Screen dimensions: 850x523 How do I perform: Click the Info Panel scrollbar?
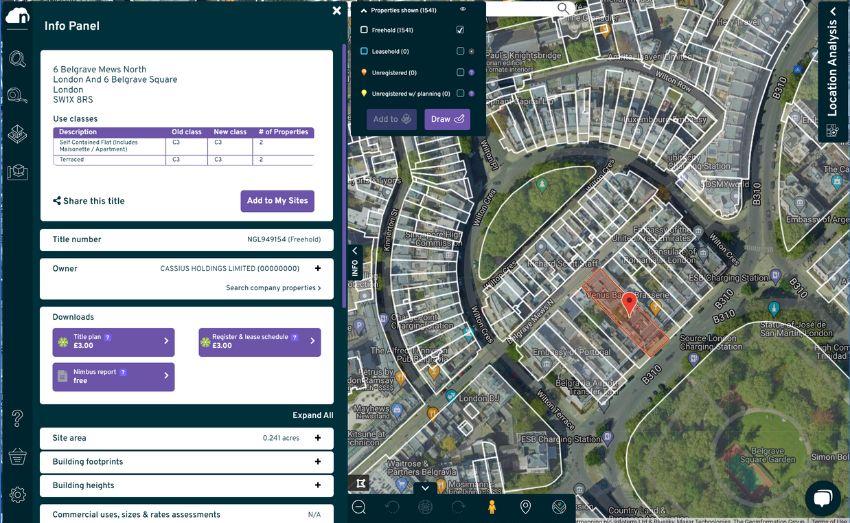pyautogui.click(x=344, y=176)
